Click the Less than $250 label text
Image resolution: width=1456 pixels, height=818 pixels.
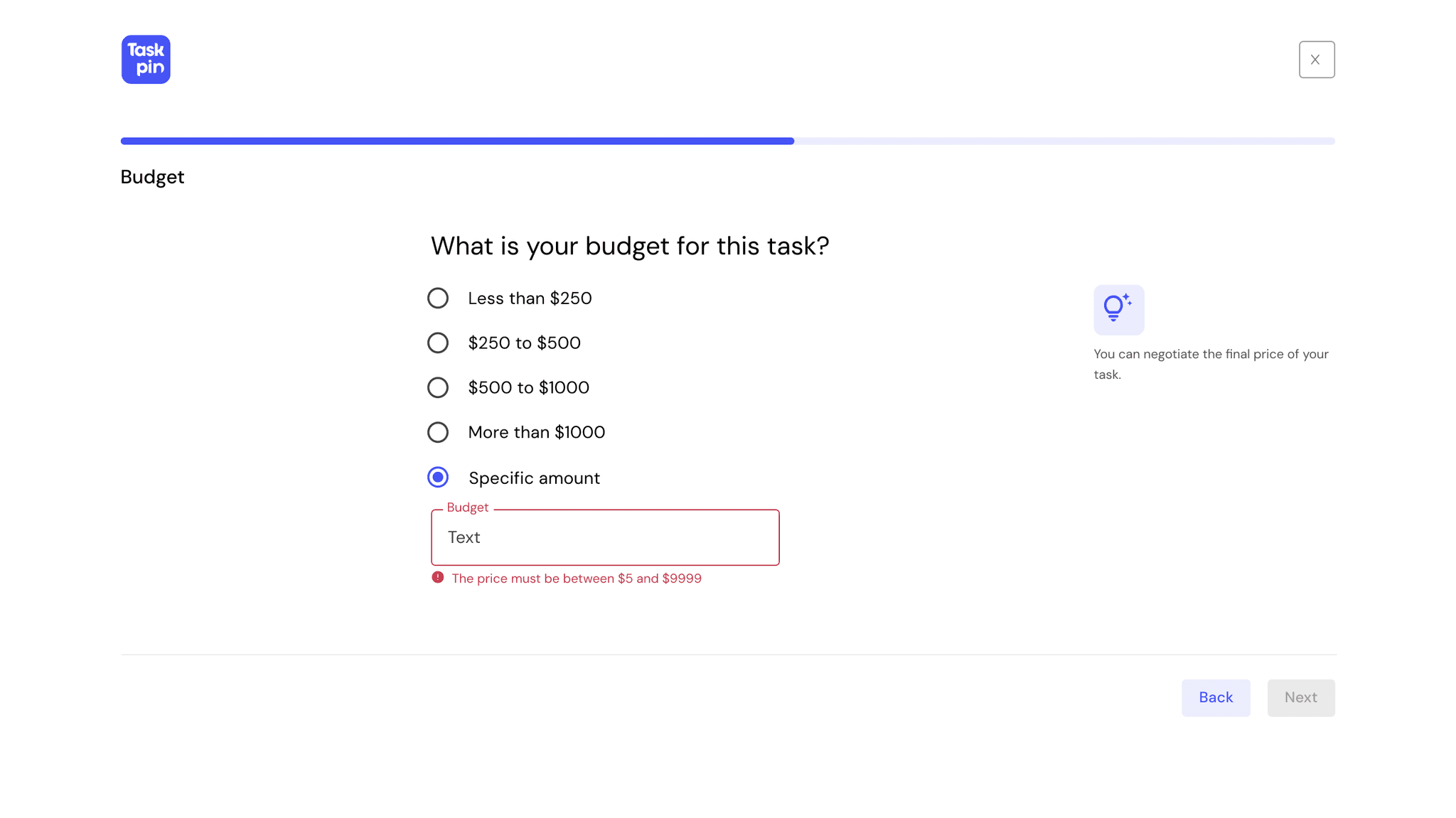tap(530, 298)
